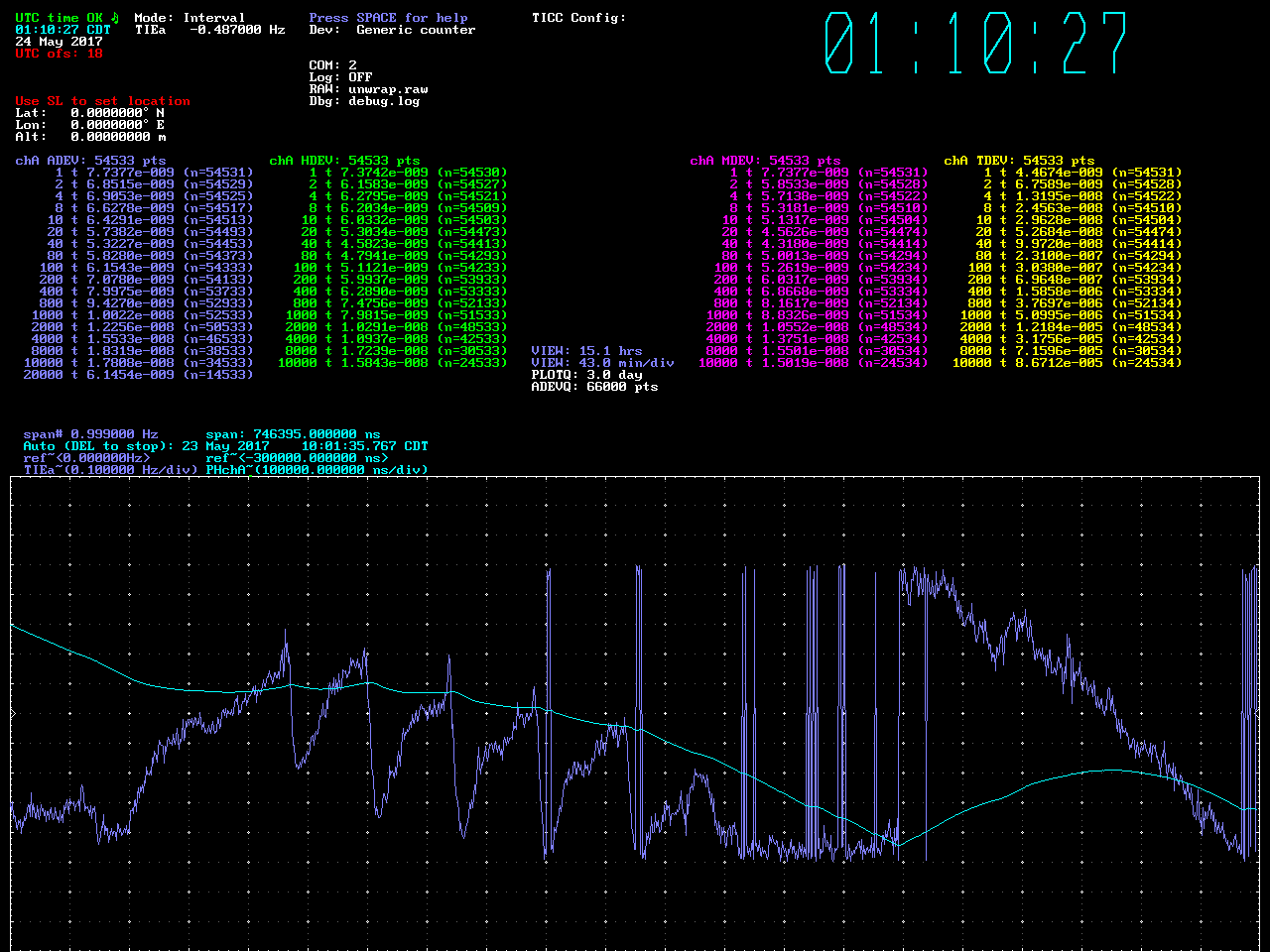Click the 'TICC Config:' label
The width and height of the screenshot is (1270, 952).
click(x=578, y=18)
